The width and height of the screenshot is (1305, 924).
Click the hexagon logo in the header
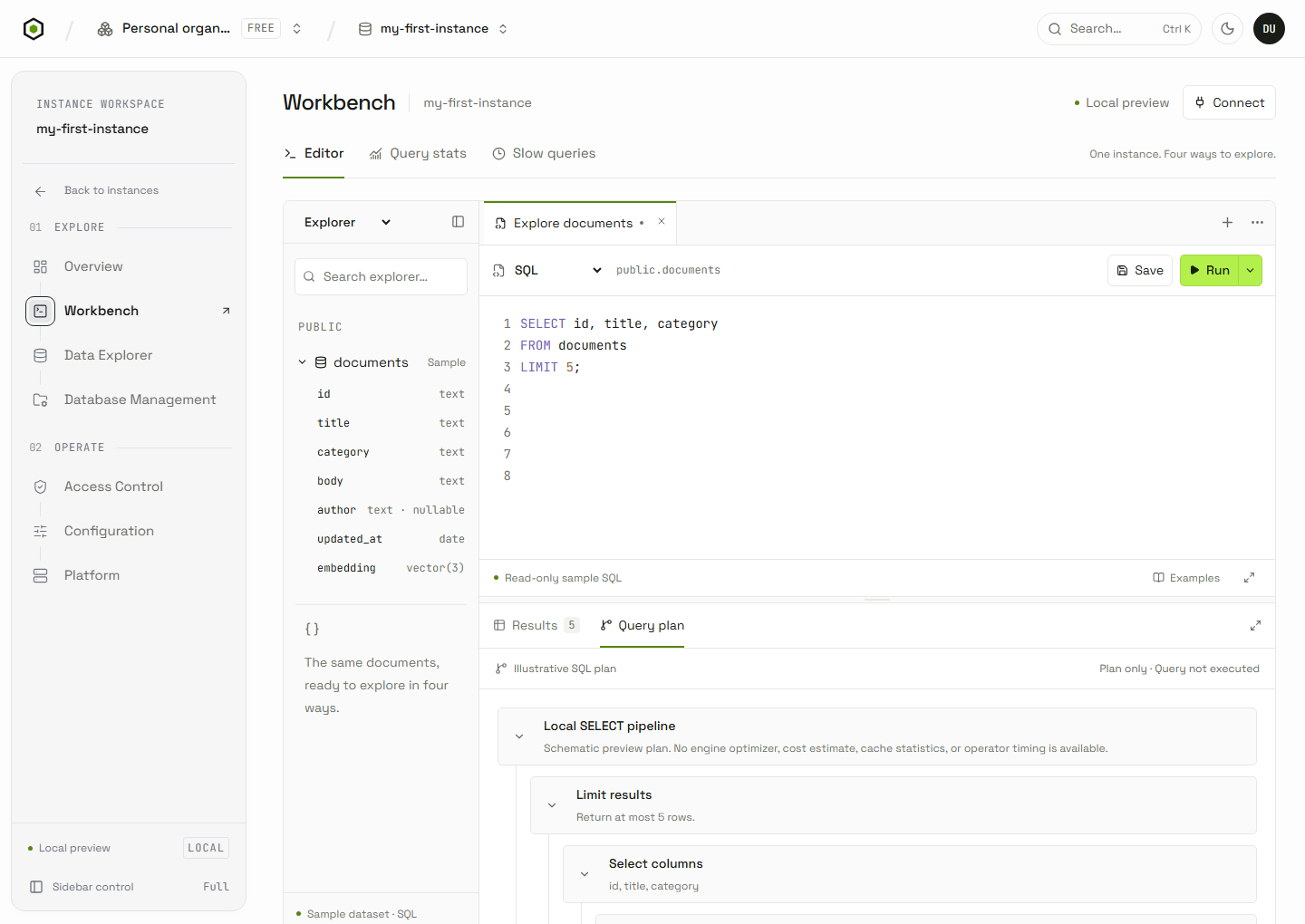pyautogui.click(x=34, y=29)
